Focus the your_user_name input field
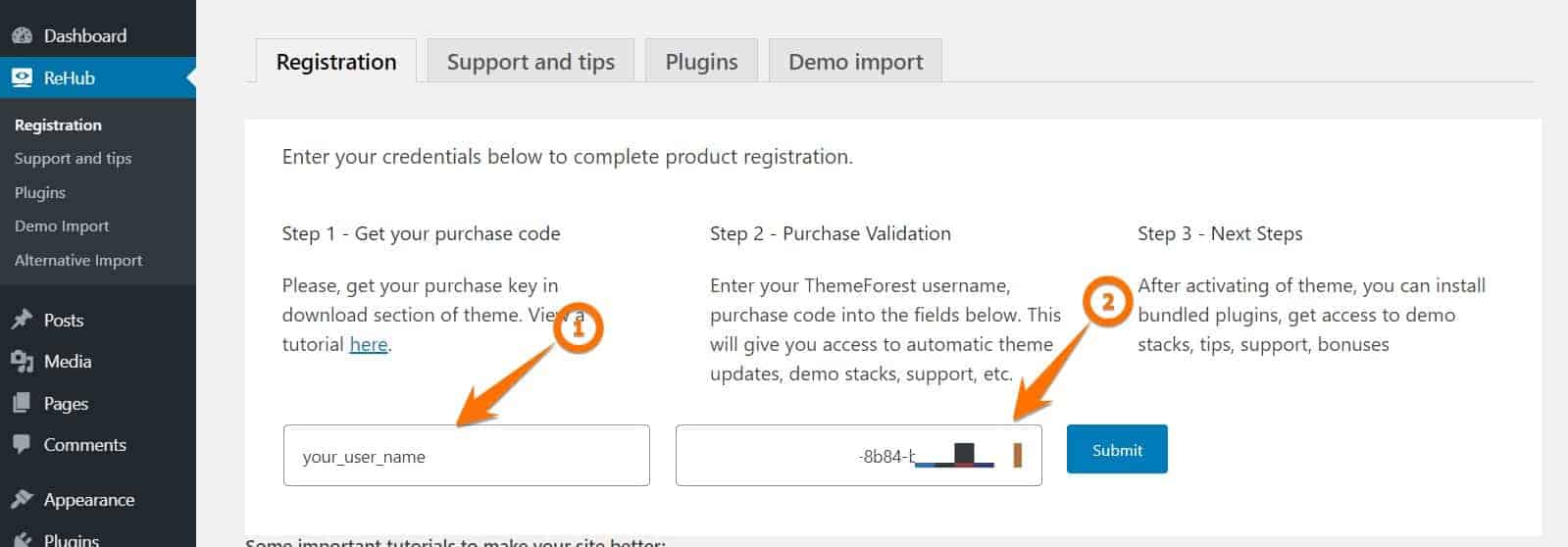Image resolution: width=1568 pixels, height=547 pixels. tap(467, 455)
